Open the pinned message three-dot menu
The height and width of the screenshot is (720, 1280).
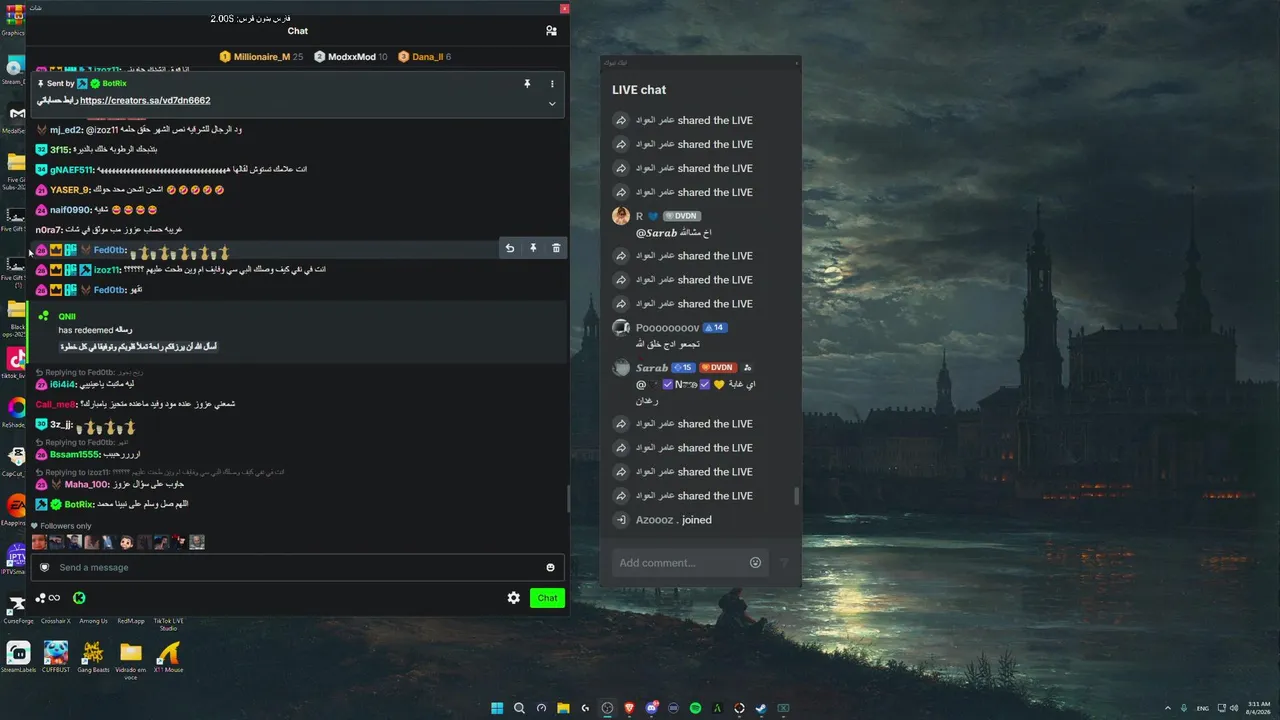click(x=552, y=84)
